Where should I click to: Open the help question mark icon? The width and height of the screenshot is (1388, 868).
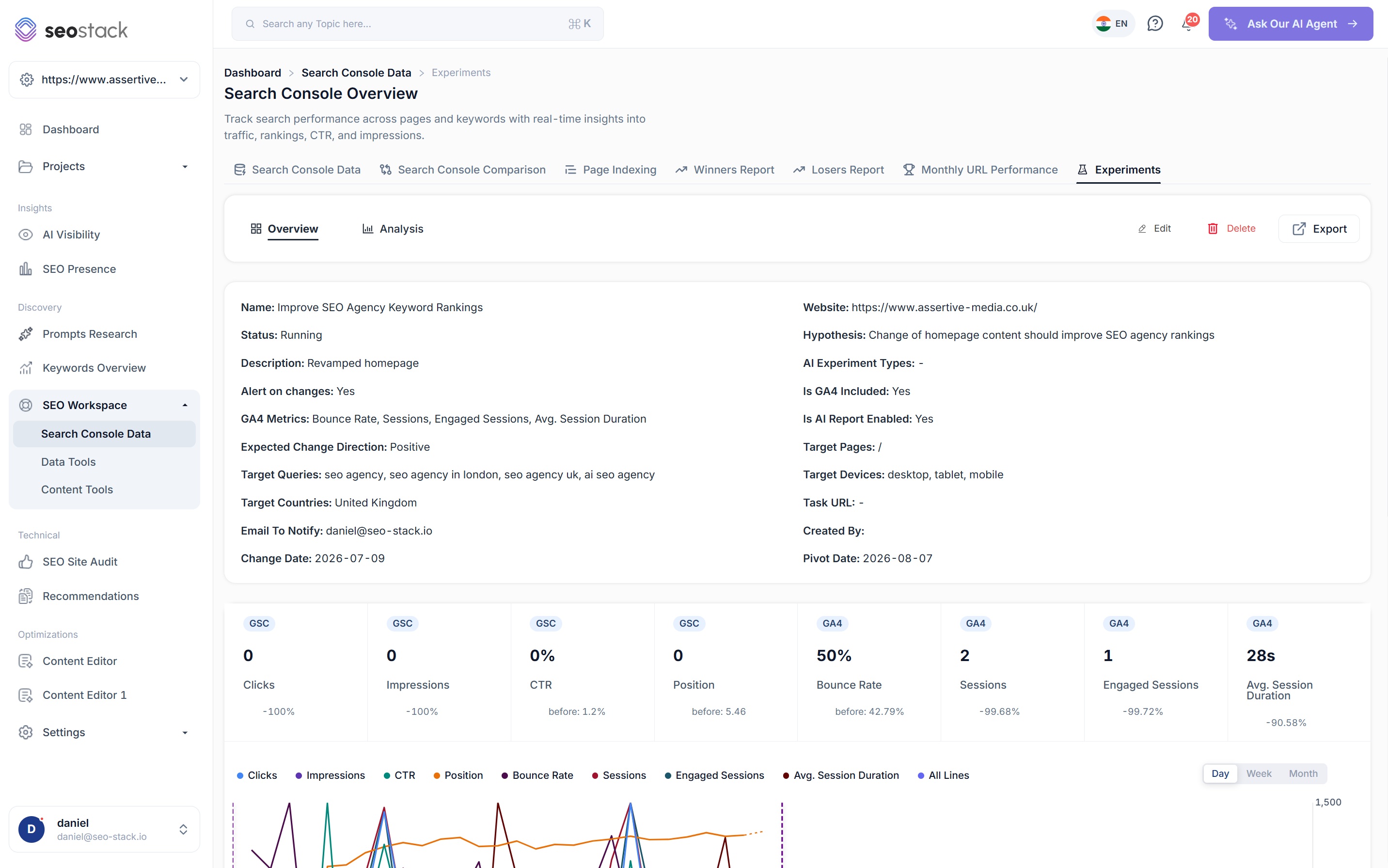[x=1155, y=24]
